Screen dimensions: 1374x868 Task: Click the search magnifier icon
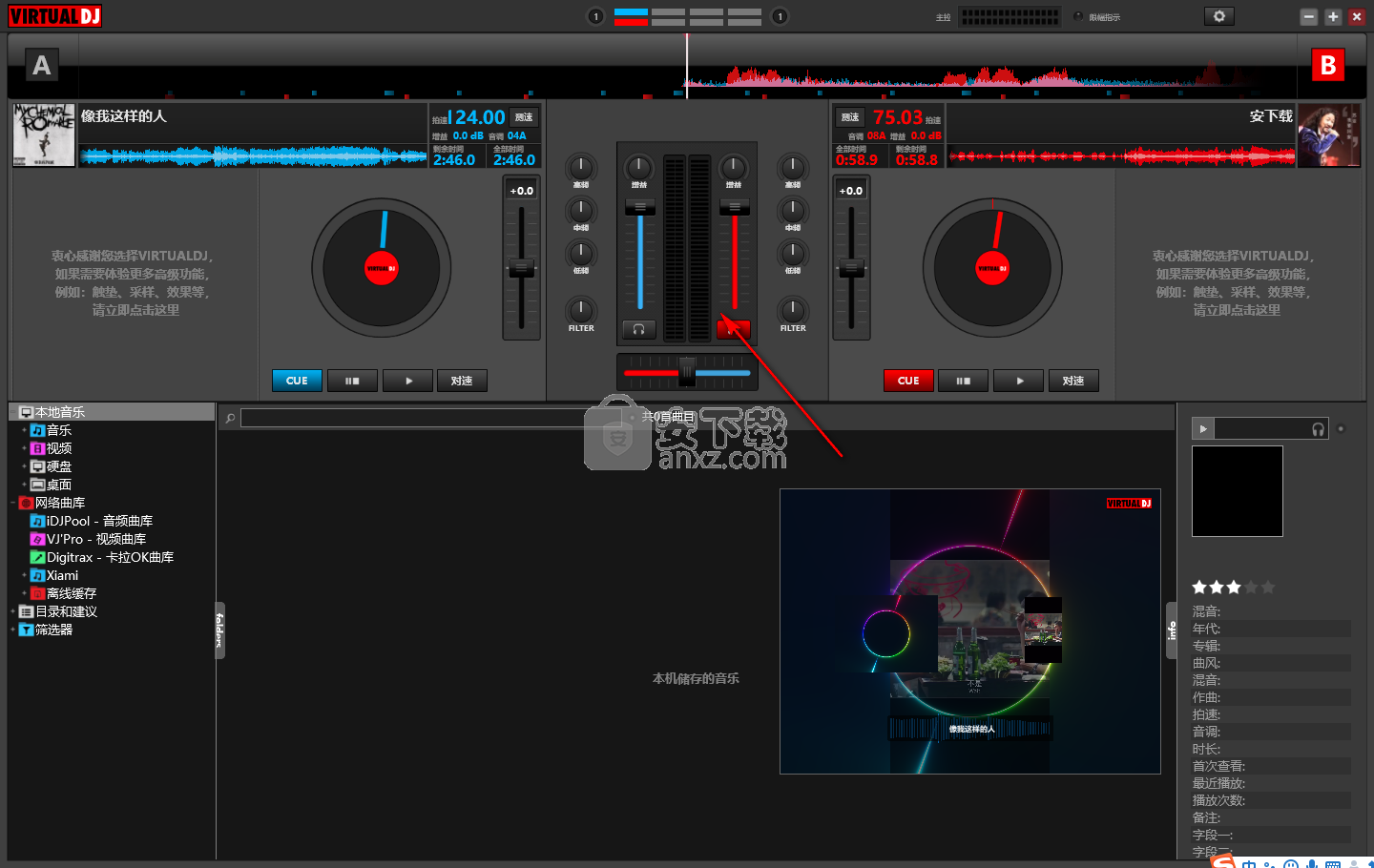pos(230,418)
